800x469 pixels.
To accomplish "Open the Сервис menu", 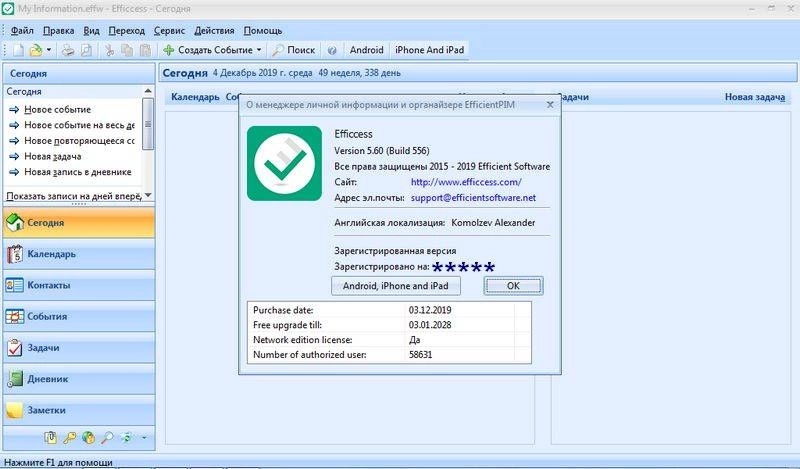I will [169, 31].
